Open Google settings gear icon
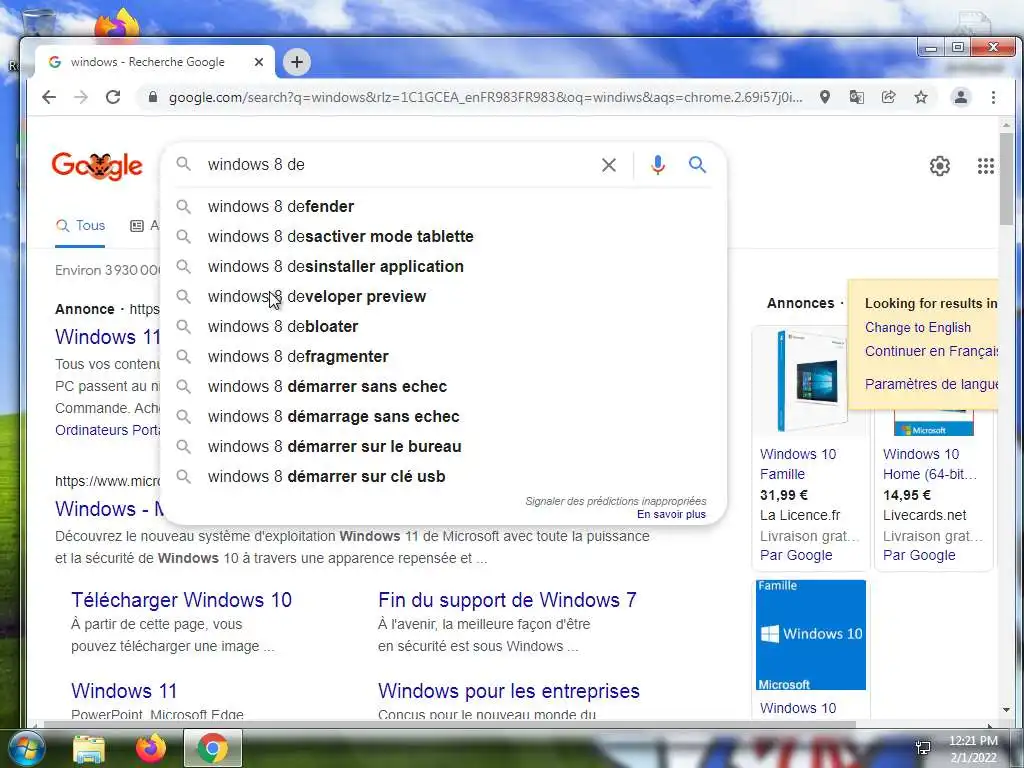This screenshot has width=1024, height=768. tap(940, 166)
